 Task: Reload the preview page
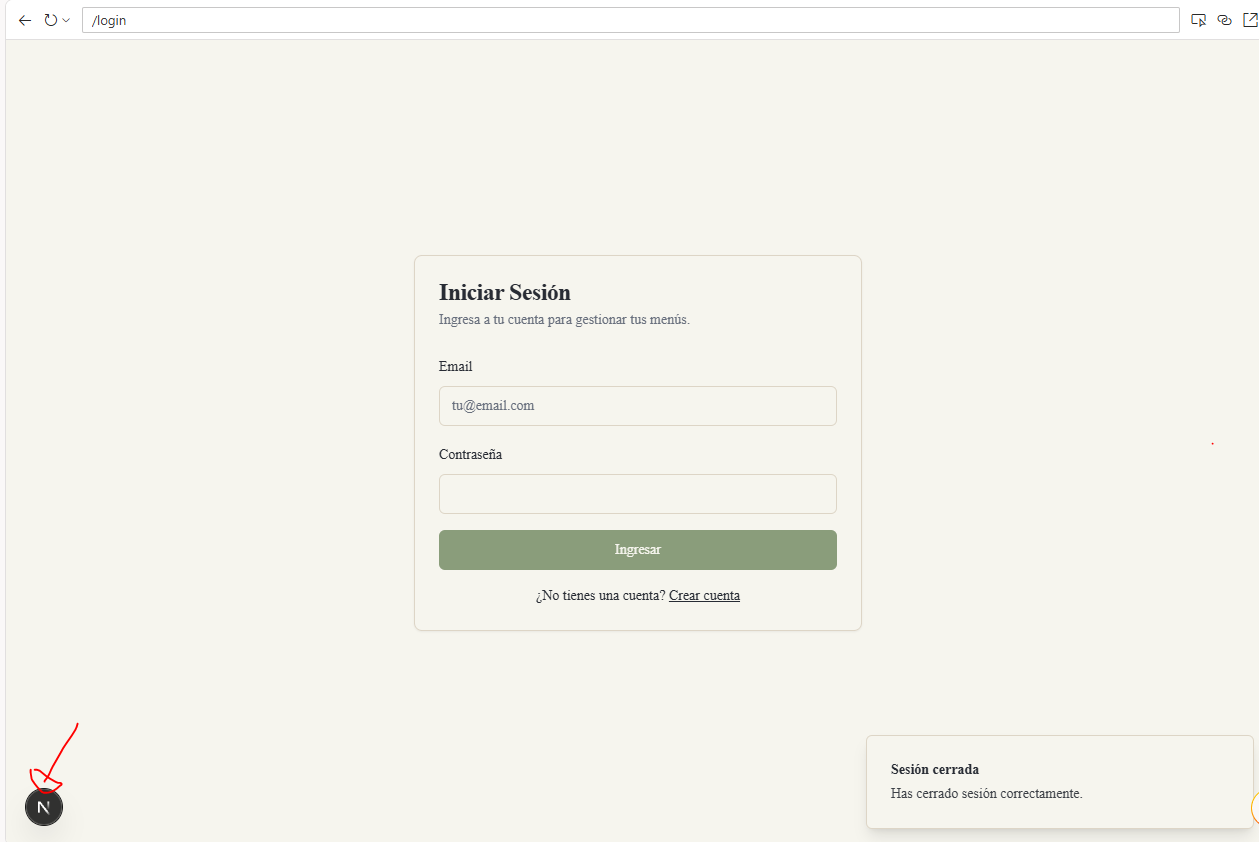pyautogui.click(x=50, y=20)
